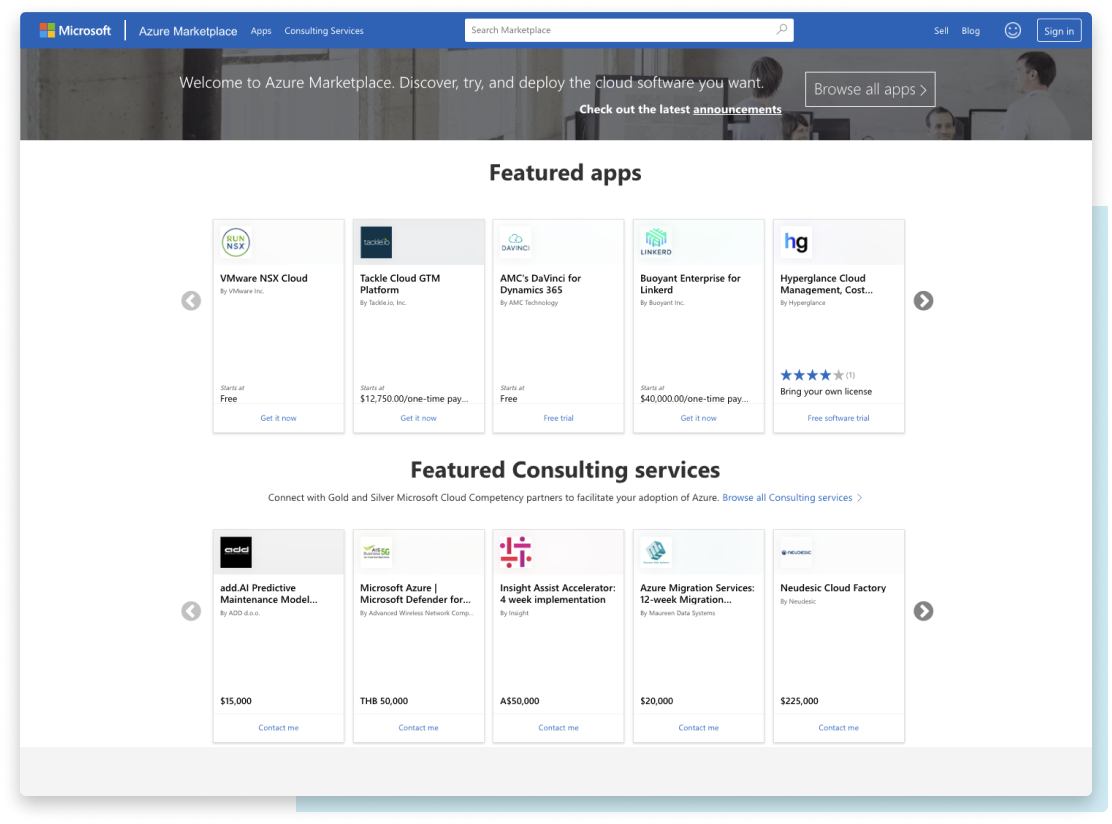Viewport: 1112px width, 824px height.
Task: Open Buoyant Enterprise for Linkerd title
Action: tap(690, 284)
